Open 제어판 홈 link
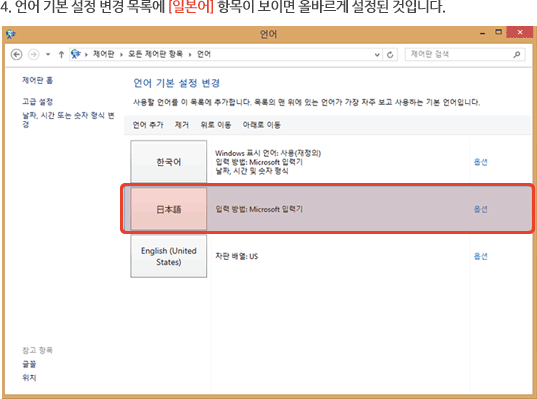 coord(38,80)
